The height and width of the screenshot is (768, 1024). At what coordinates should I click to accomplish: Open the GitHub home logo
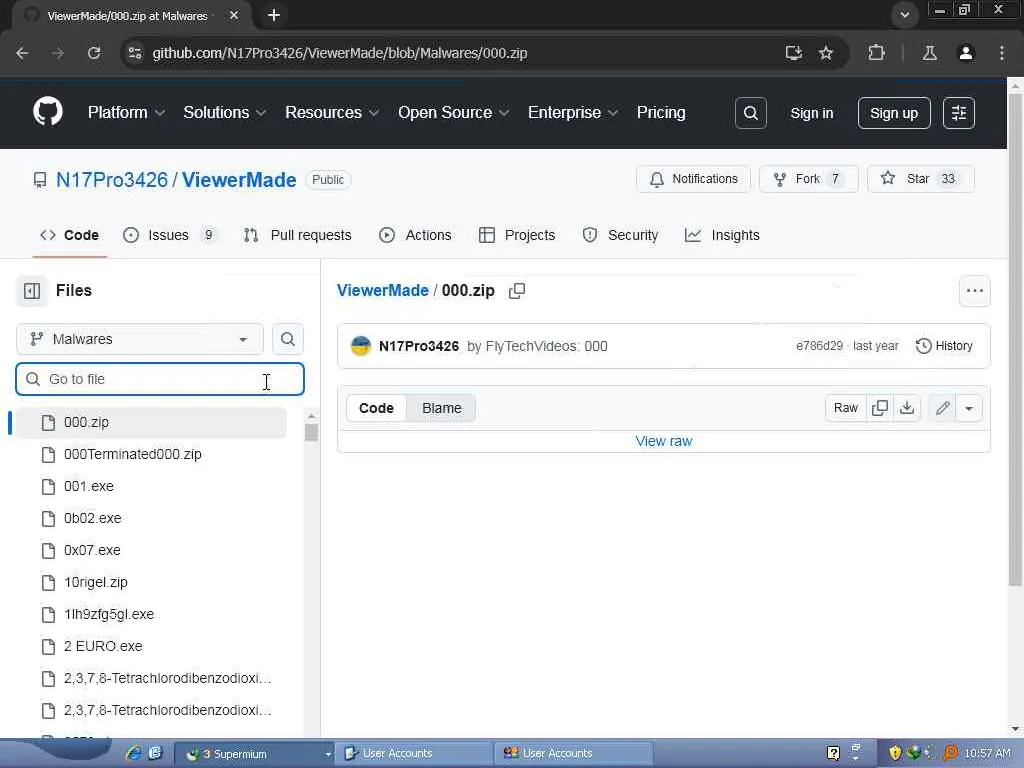click(x=48, y=112)
